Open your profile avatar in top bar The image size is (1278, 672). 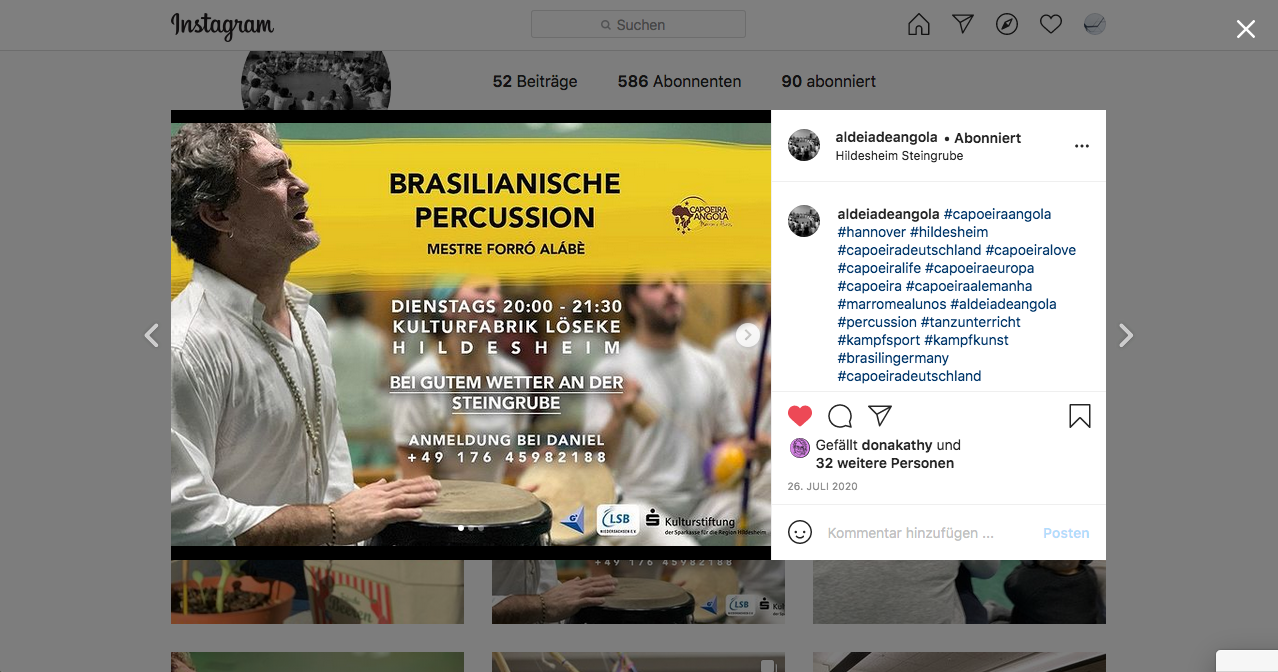pyautogui.click(x=1095, y=25)
